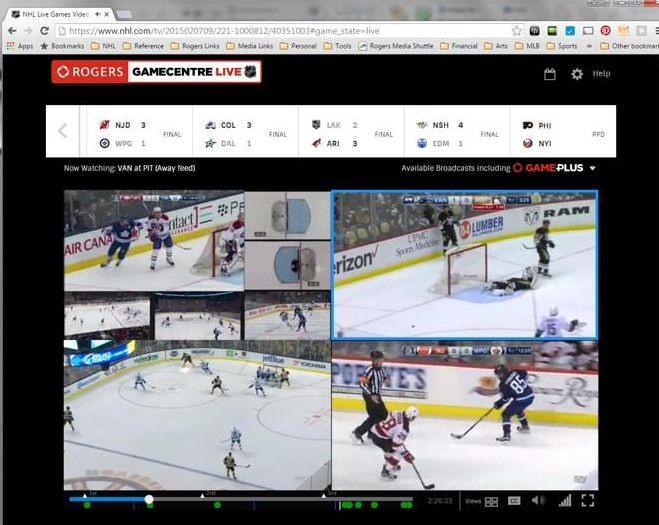This screenshot has height=525, width=659.
Task: Open the schedule calendar icon
Action: click(550, 74)
